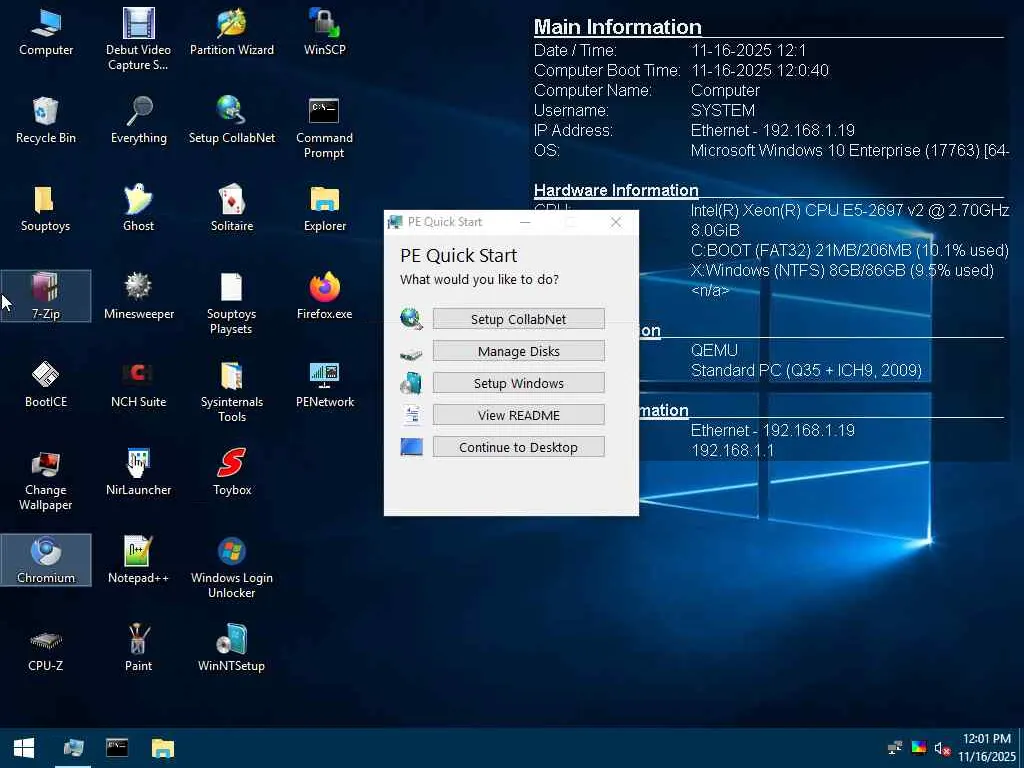Screen dimensions: 1024x768
Task: Click monitor icon beside Continue to Desktop
Action: 411,447
